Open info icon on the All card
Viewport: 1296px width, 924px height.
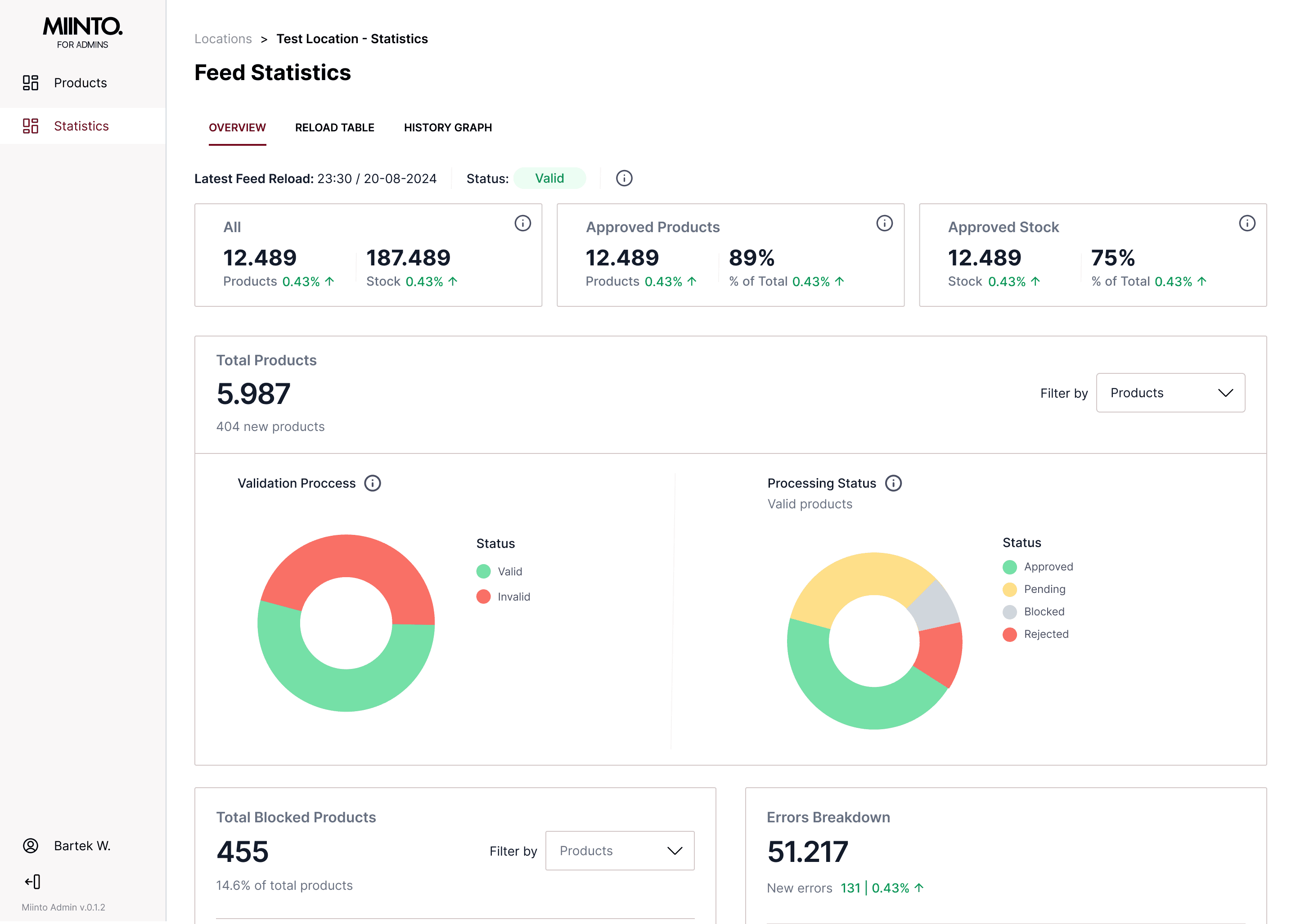click(x=522, y=223)
